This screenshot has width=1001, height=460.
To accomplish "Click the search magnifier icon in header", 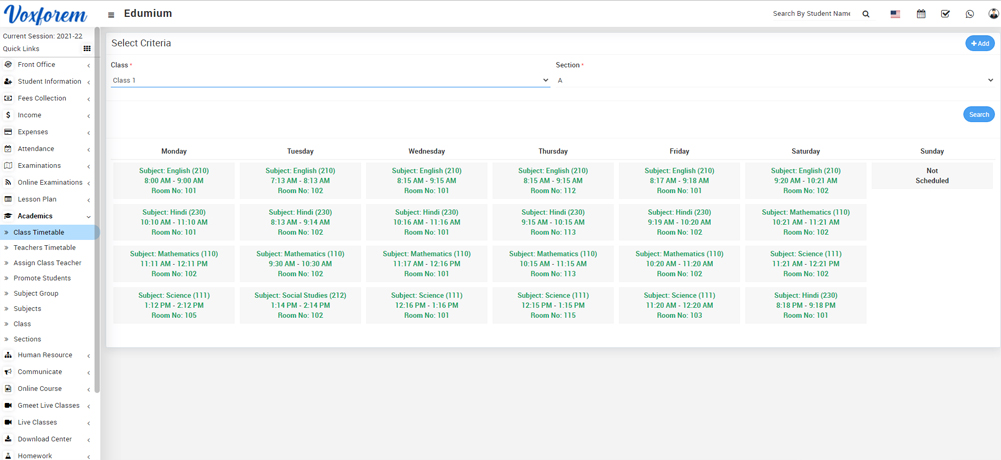I will pyautogui.click(x=866, y=14).
